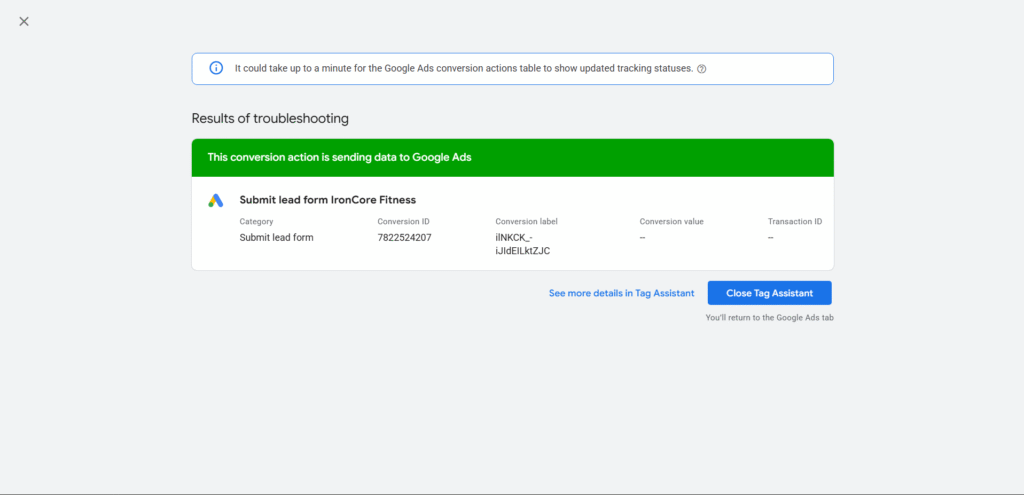
Task: Click the info icon in the notice banner
Action: click(216, 68)
